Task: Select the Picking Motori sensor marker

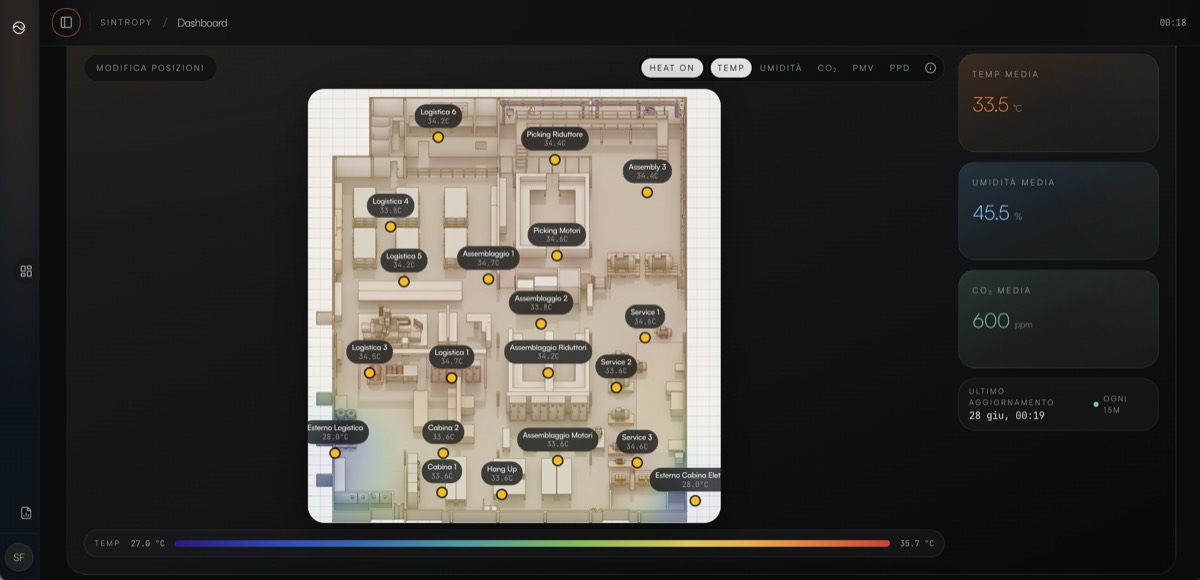Action: coord(557,256)
